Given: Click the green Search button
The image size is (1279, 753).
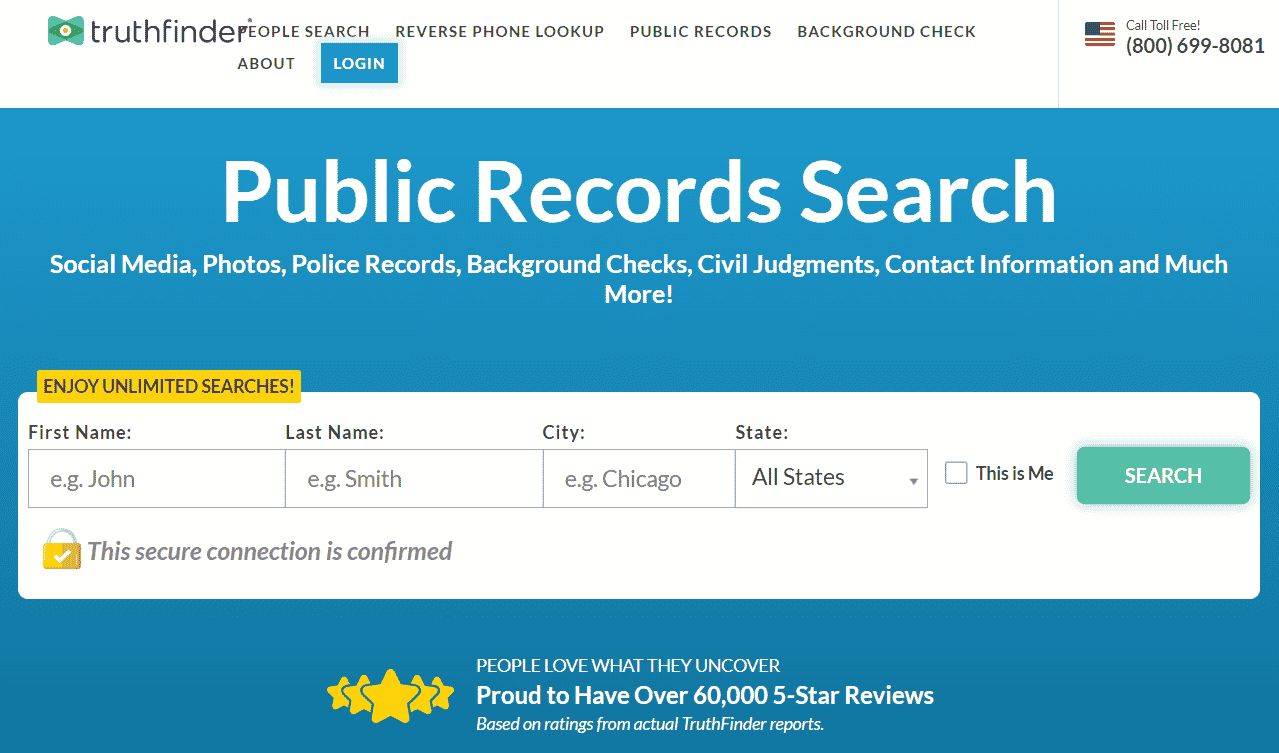Looking at the screenshot, I should pyautogui.click(x=1163, y=476).
